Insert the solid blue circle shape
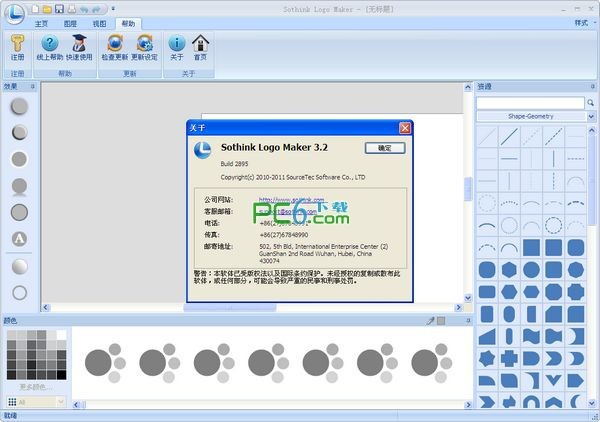This screenshot has width=600, height=422. (532, 270)
